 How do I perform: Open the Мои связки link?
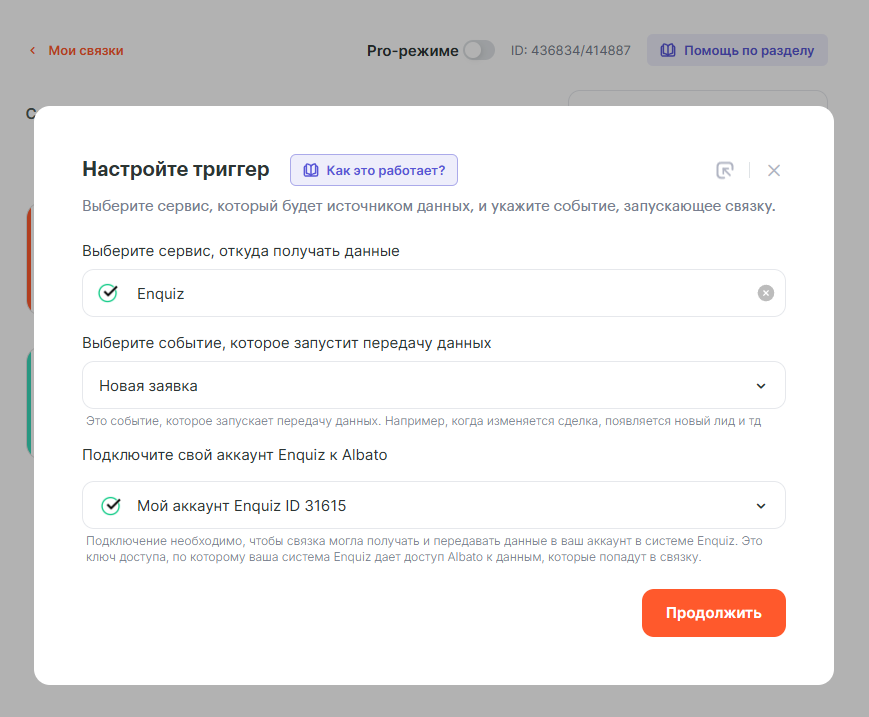click(x=86, y=50)
